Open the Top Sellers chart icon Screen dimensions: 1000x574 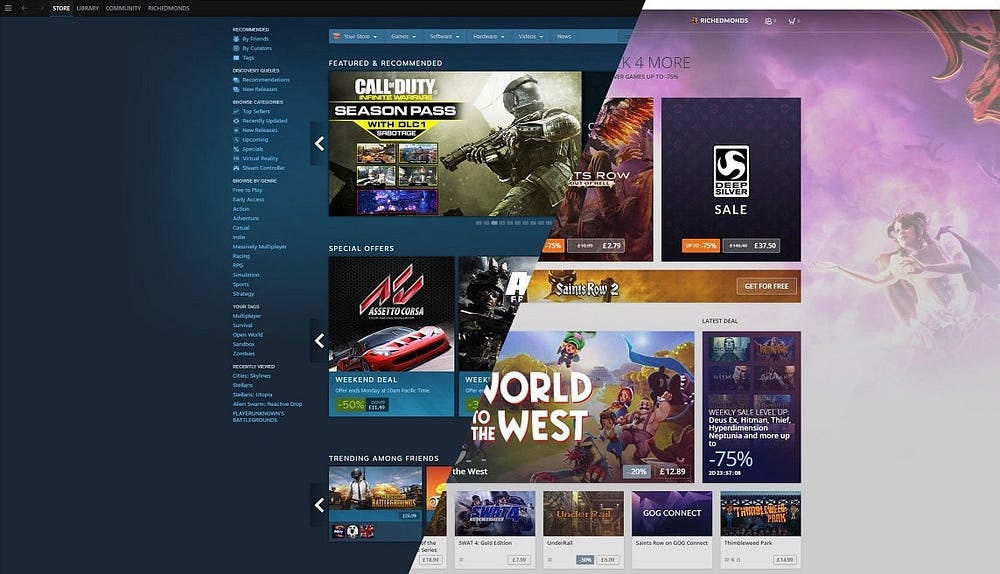[236, 112]
